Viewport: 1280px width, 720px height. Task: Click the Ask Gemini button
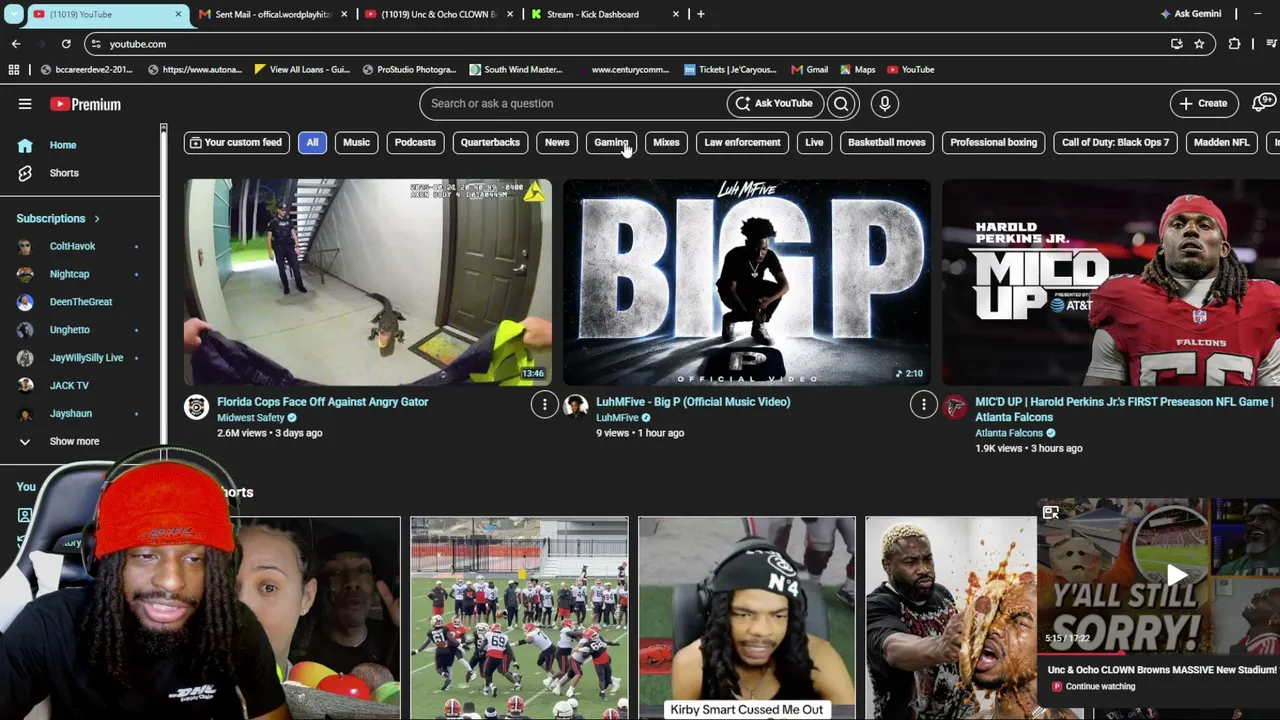pos(1190,14)
